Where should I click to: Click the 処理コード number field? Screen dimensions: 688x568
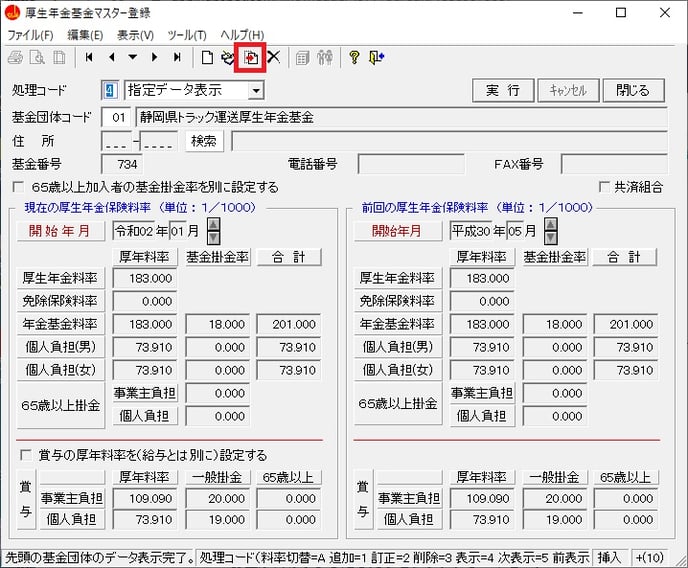[110, 90]
